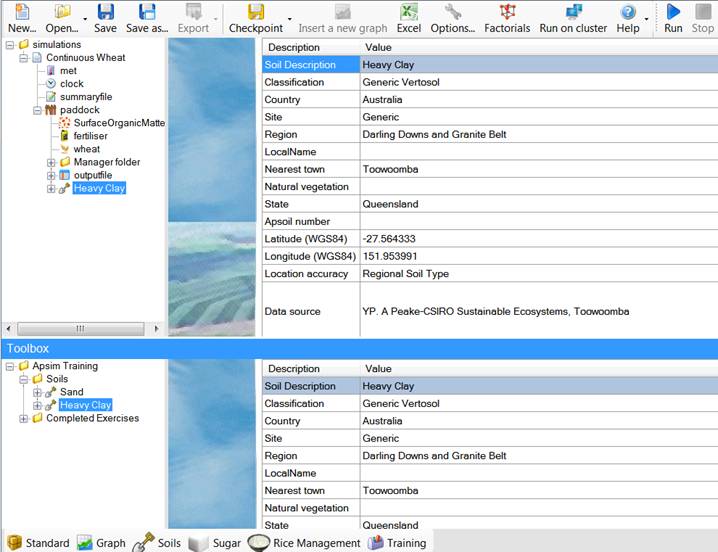Select the summaryfile node
Image resolution: width=718 pixels, height=552 pixels.
pyautogui.click(x=86, y=97)
